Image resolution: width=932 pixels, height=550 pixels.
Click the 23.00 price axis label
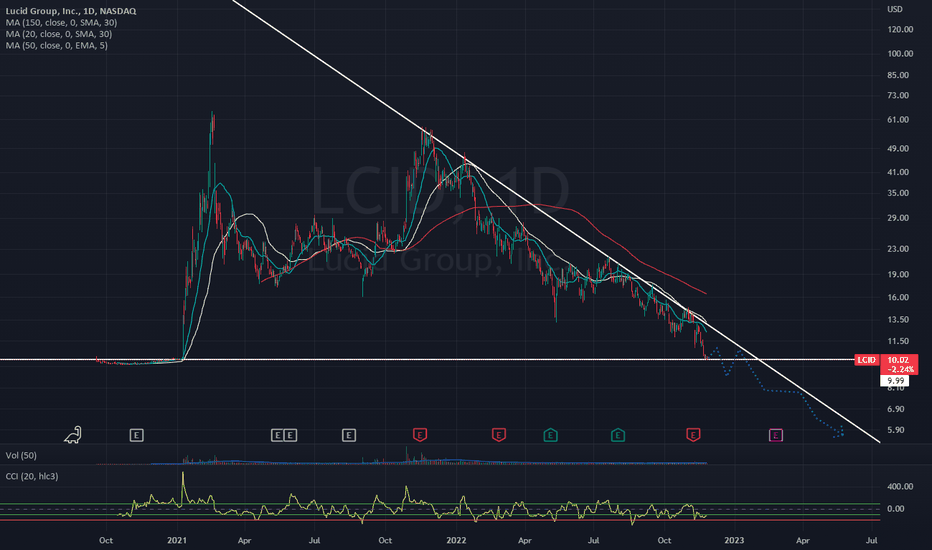click(x=898, y=249)
